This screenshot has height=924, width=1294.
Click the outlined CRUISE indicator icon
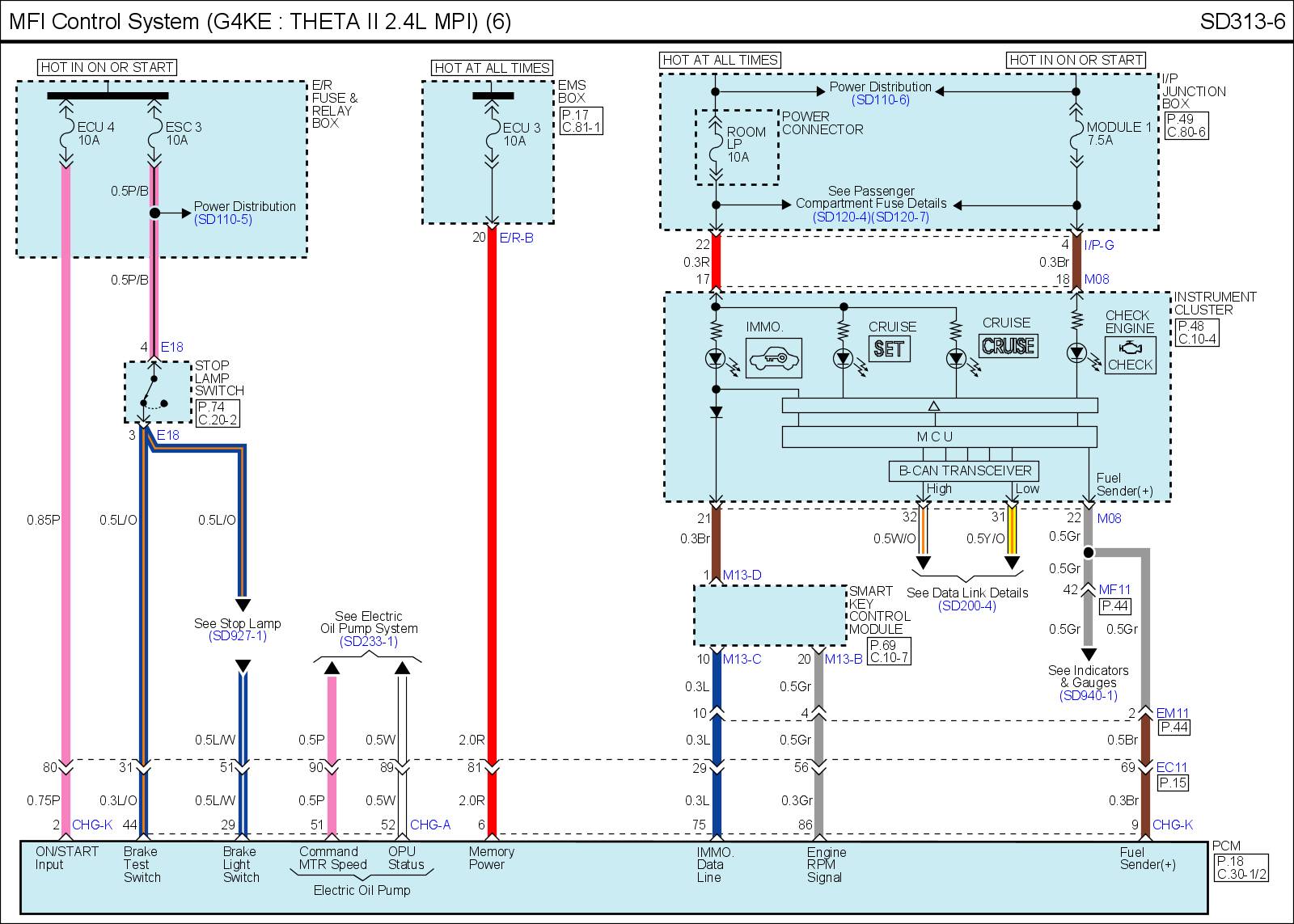[x=1008, y=345]
